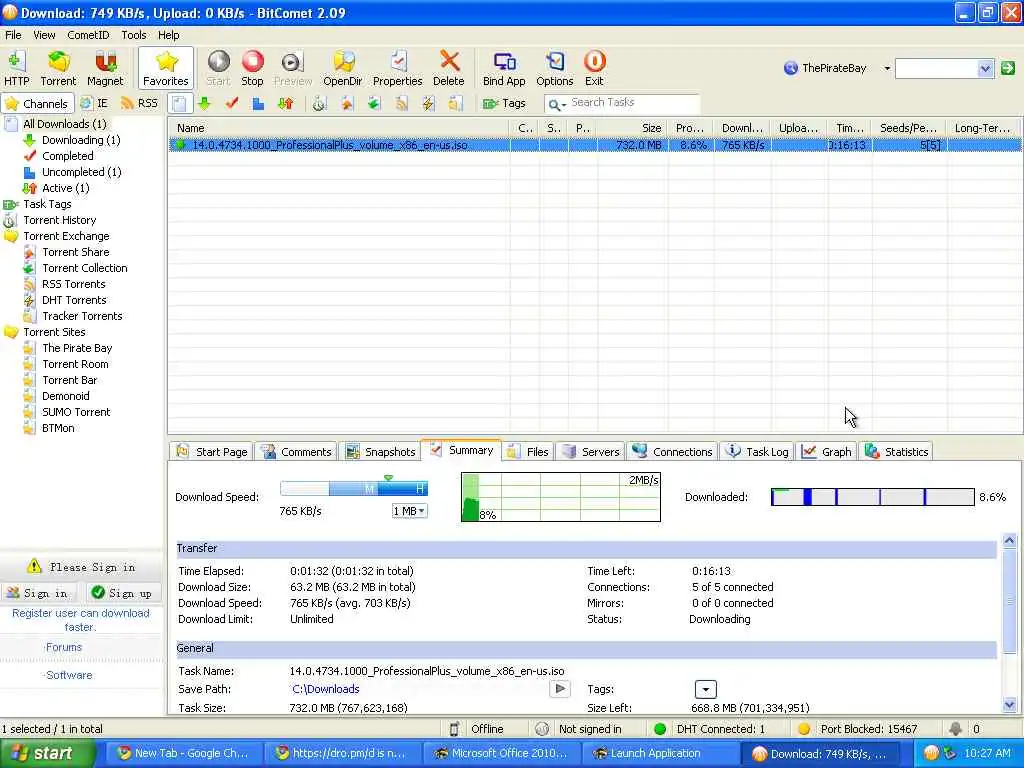Open the download directory with OpenDir
1024x768 pixels.
coord(342,69)
